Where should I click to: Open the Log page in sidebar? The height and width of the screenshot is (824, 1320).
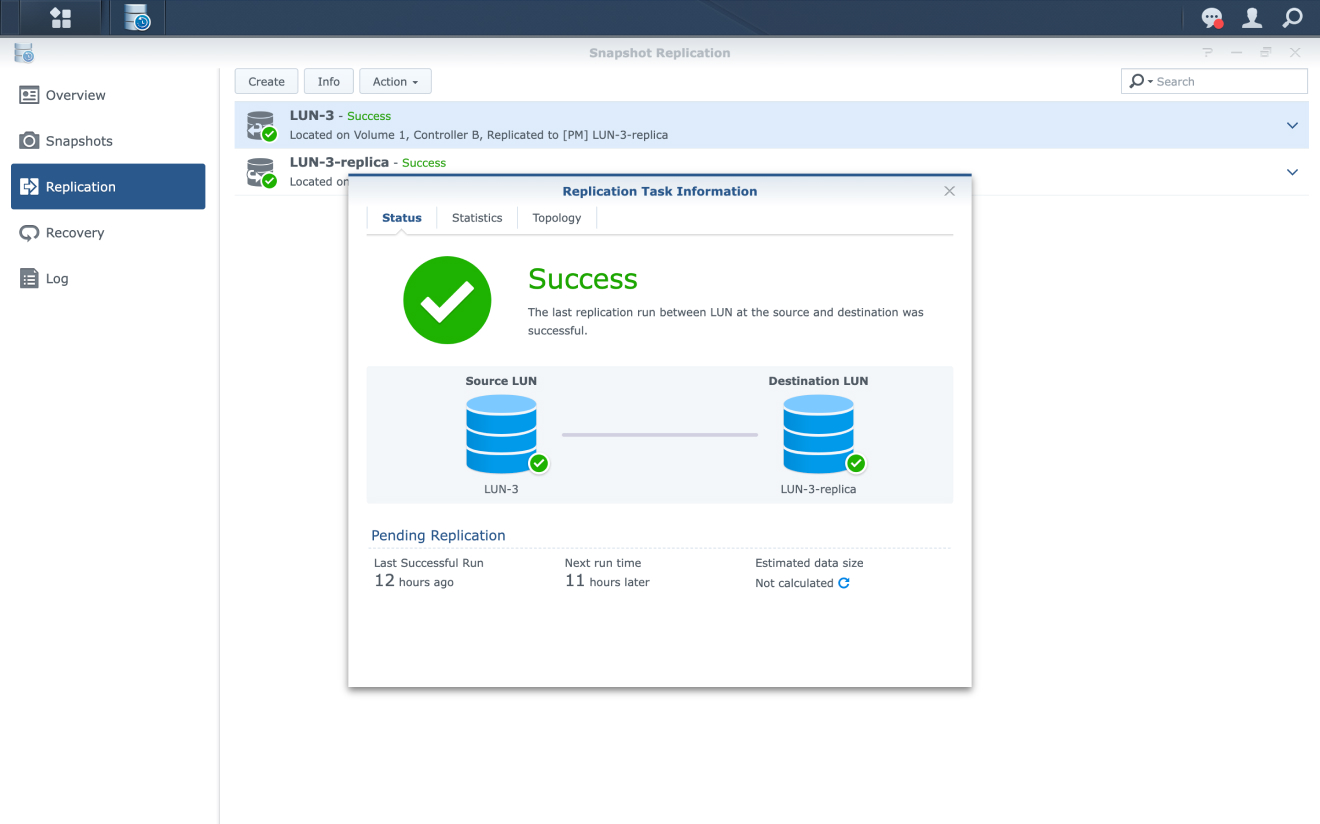(57, 279)
